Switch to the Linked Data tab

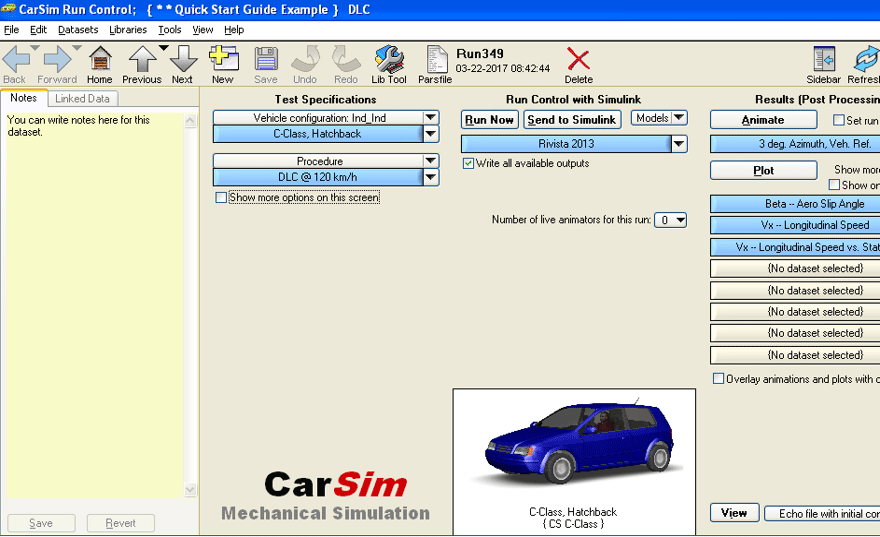[x=82, y=99]
